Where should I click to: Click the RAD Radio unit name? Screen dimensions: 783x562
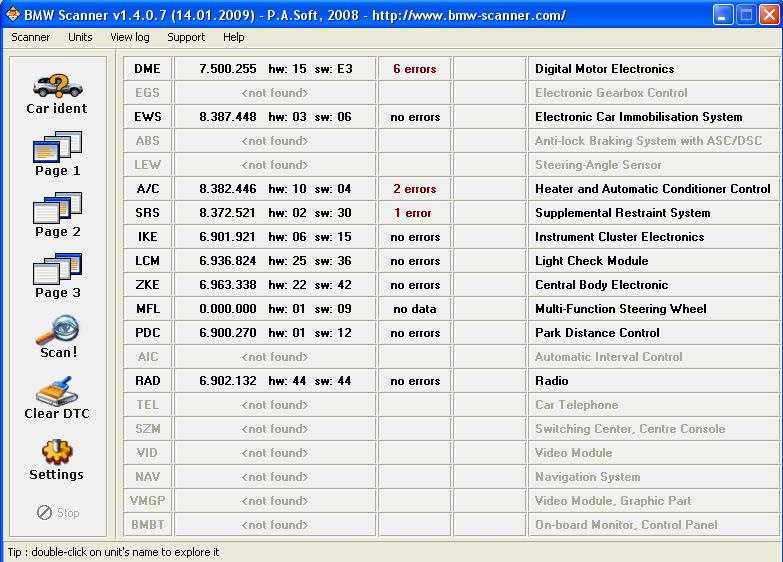148,381
